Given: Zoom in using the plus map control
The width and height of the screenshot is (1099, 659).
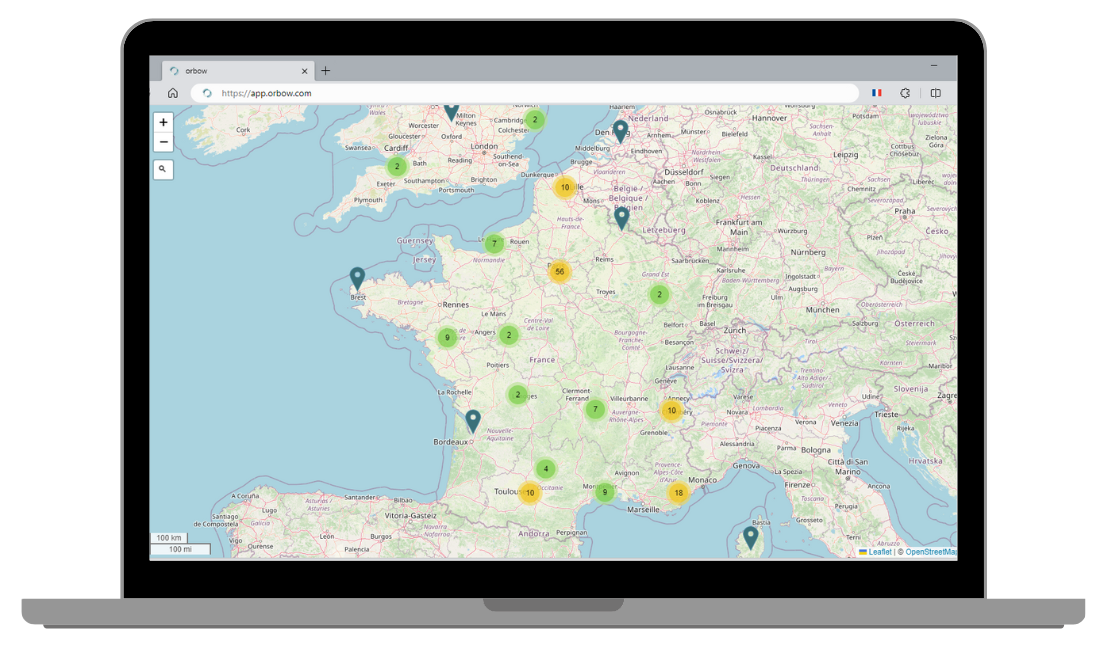Looking at the screenshot, I should [x=163, y=122].
